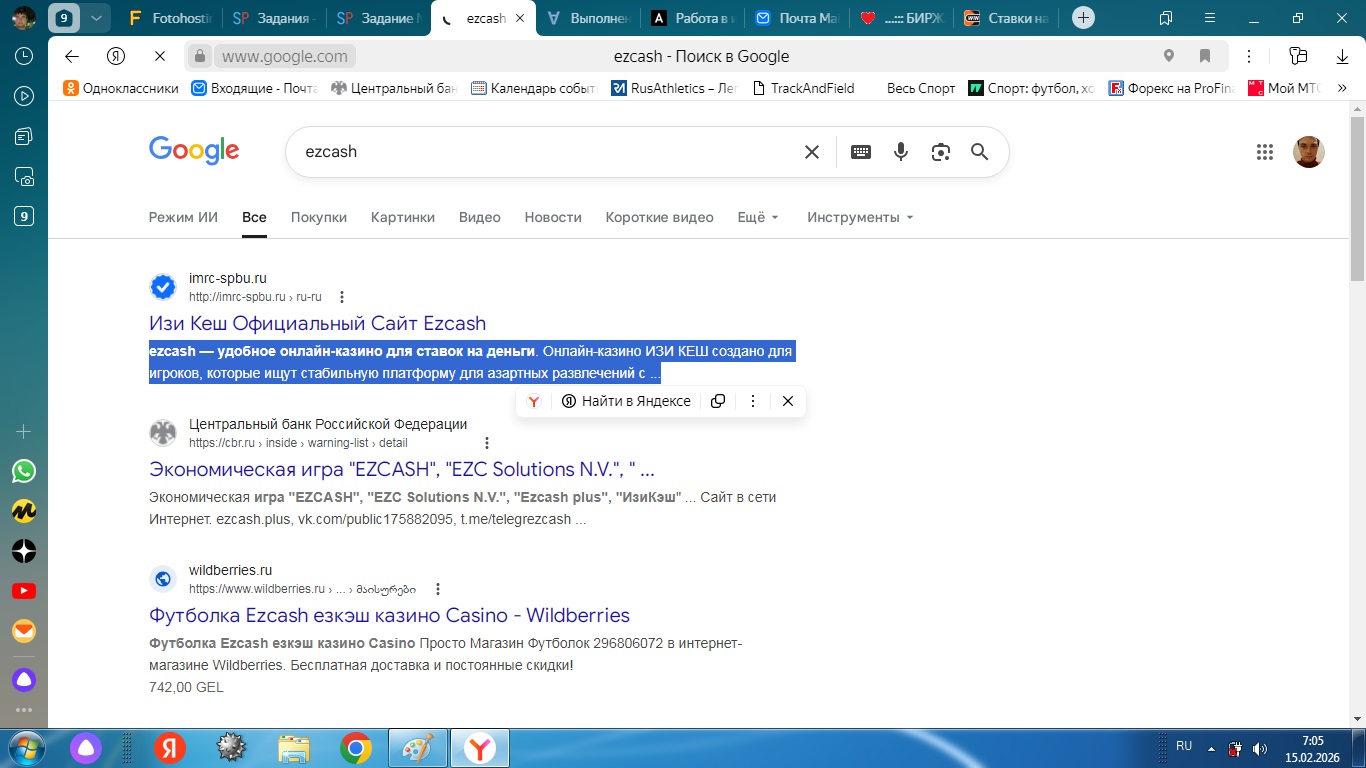Open Google on-screen keyboard input tool
Image resolution: width=1366 pixels, height=768 pixels.
(x=861, y=152)
